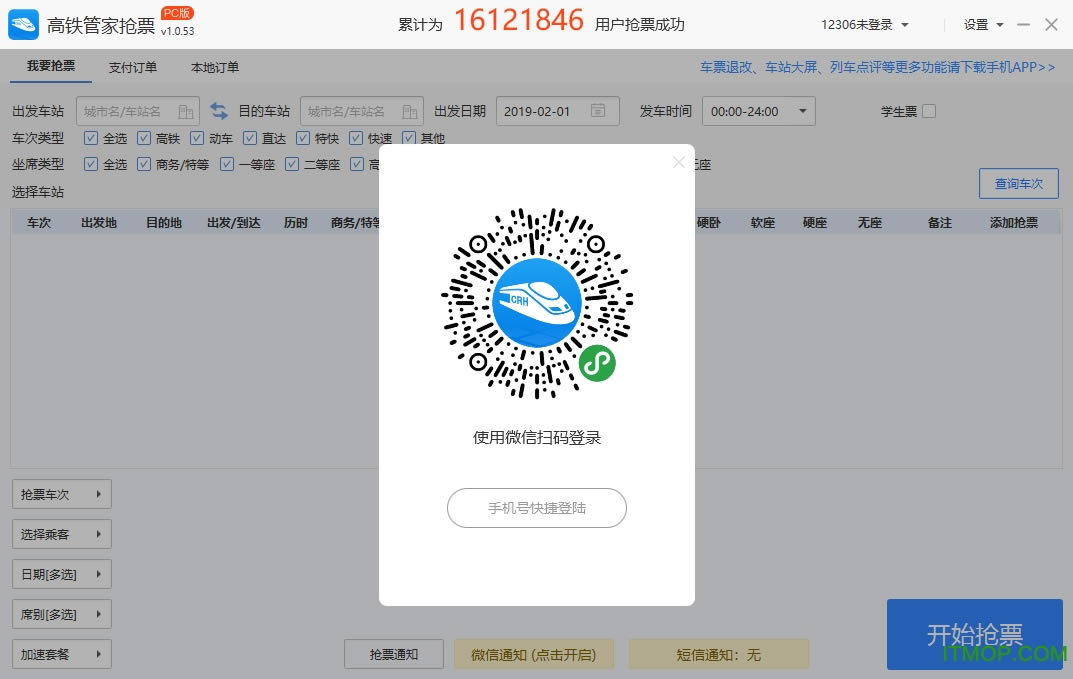
Task: Click the orange PC版 badge
Action: coord(178,13)
